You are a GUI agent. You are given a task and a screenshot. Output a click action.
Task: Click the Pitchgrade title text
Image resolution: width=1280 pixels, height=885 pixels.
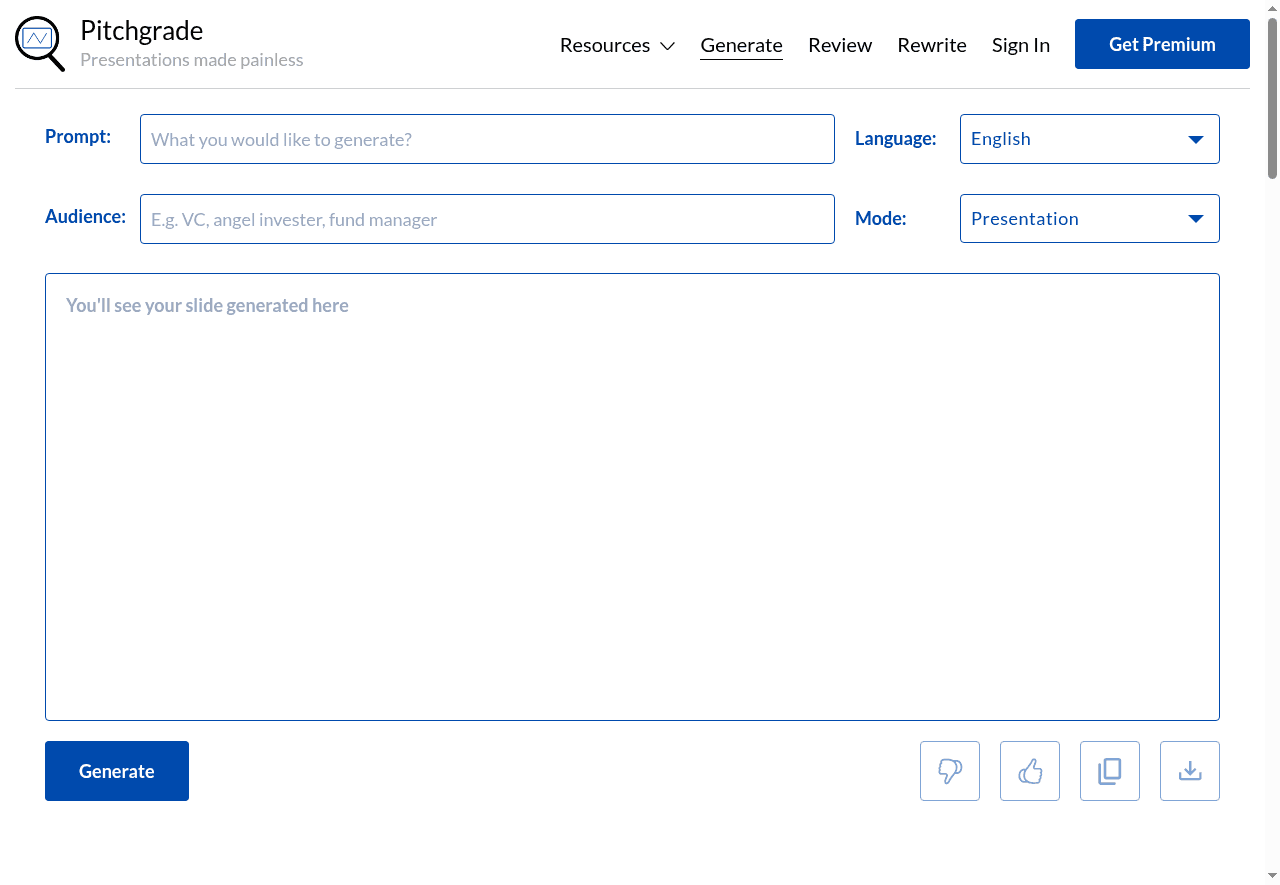click(141, 31)
